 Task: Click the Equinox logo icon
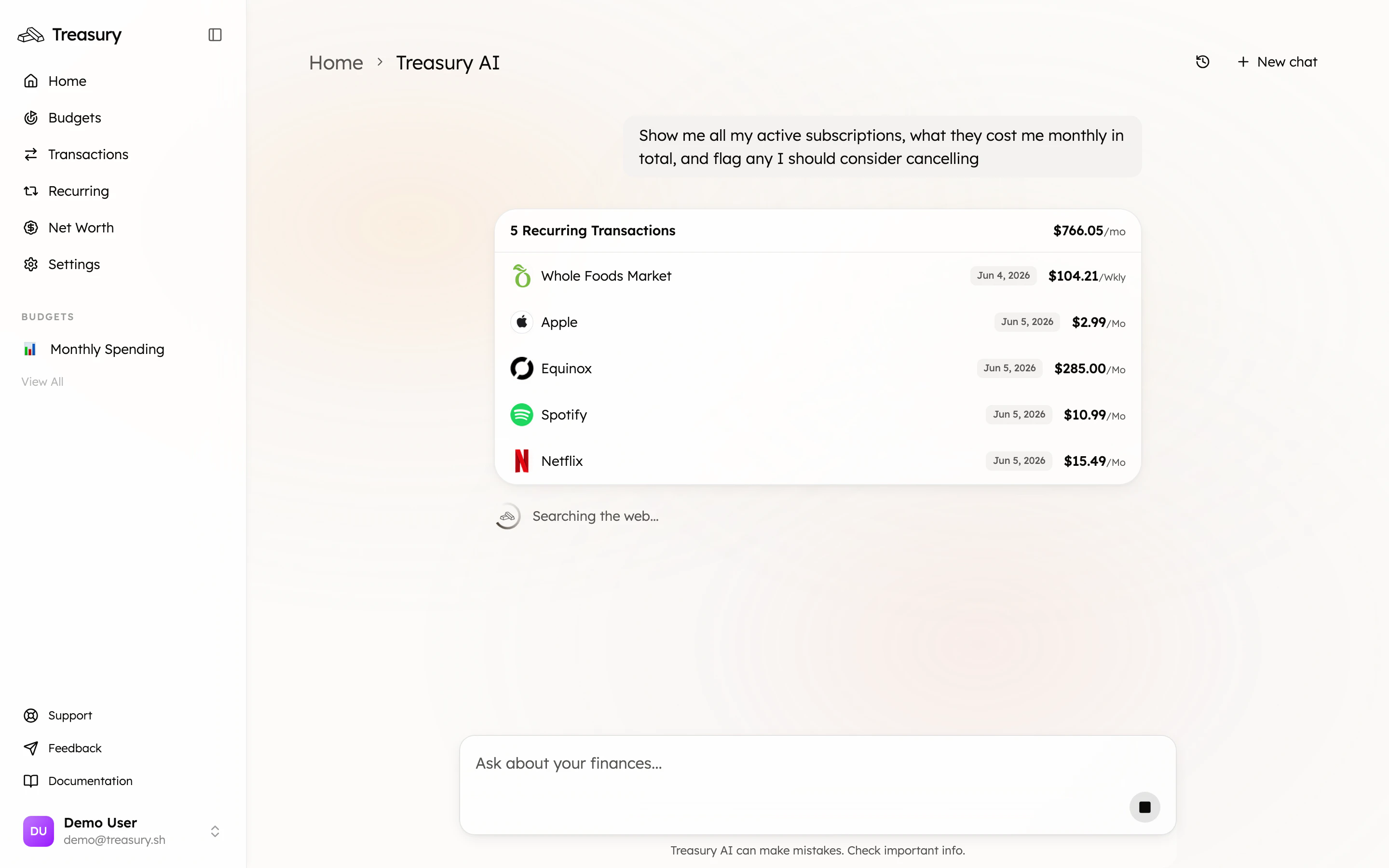521,368
